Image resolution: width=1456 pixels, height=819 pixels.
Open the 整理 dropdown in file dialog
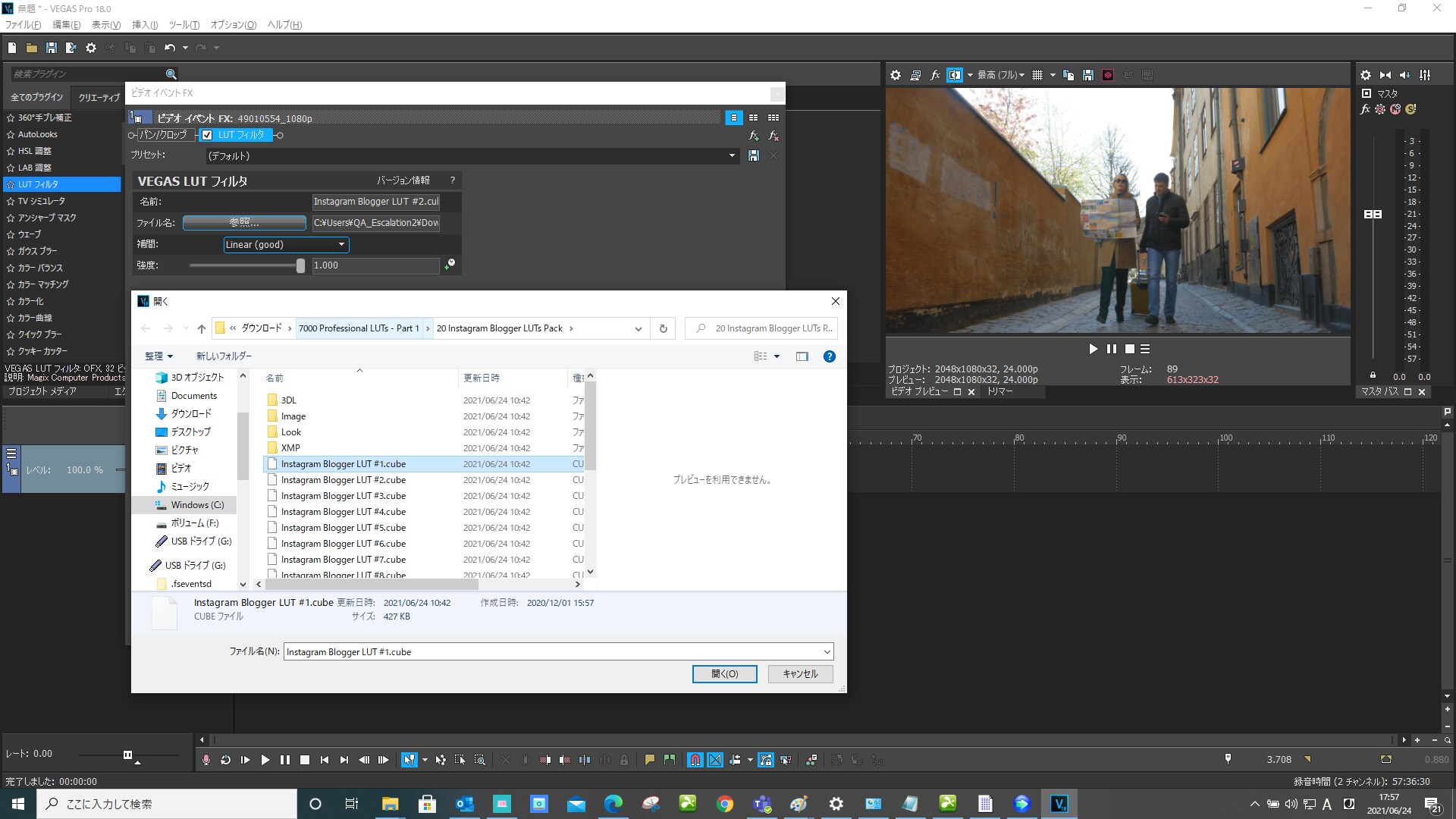pyautogui.click(x=159, y=356)
